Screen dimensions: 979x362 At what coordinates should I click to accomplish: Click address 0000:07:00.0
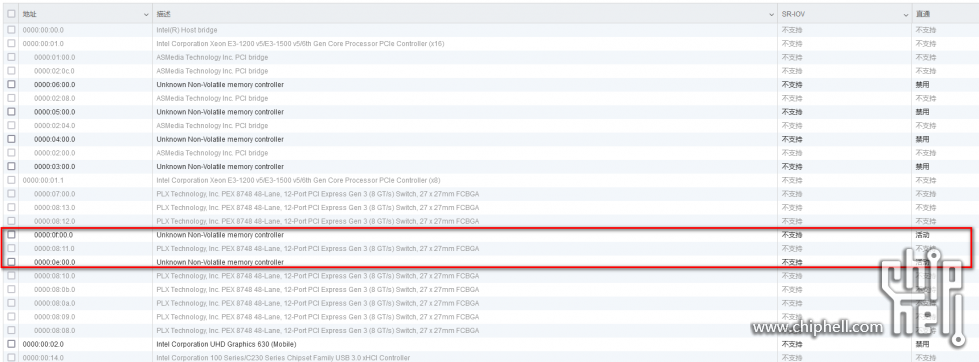54,193
